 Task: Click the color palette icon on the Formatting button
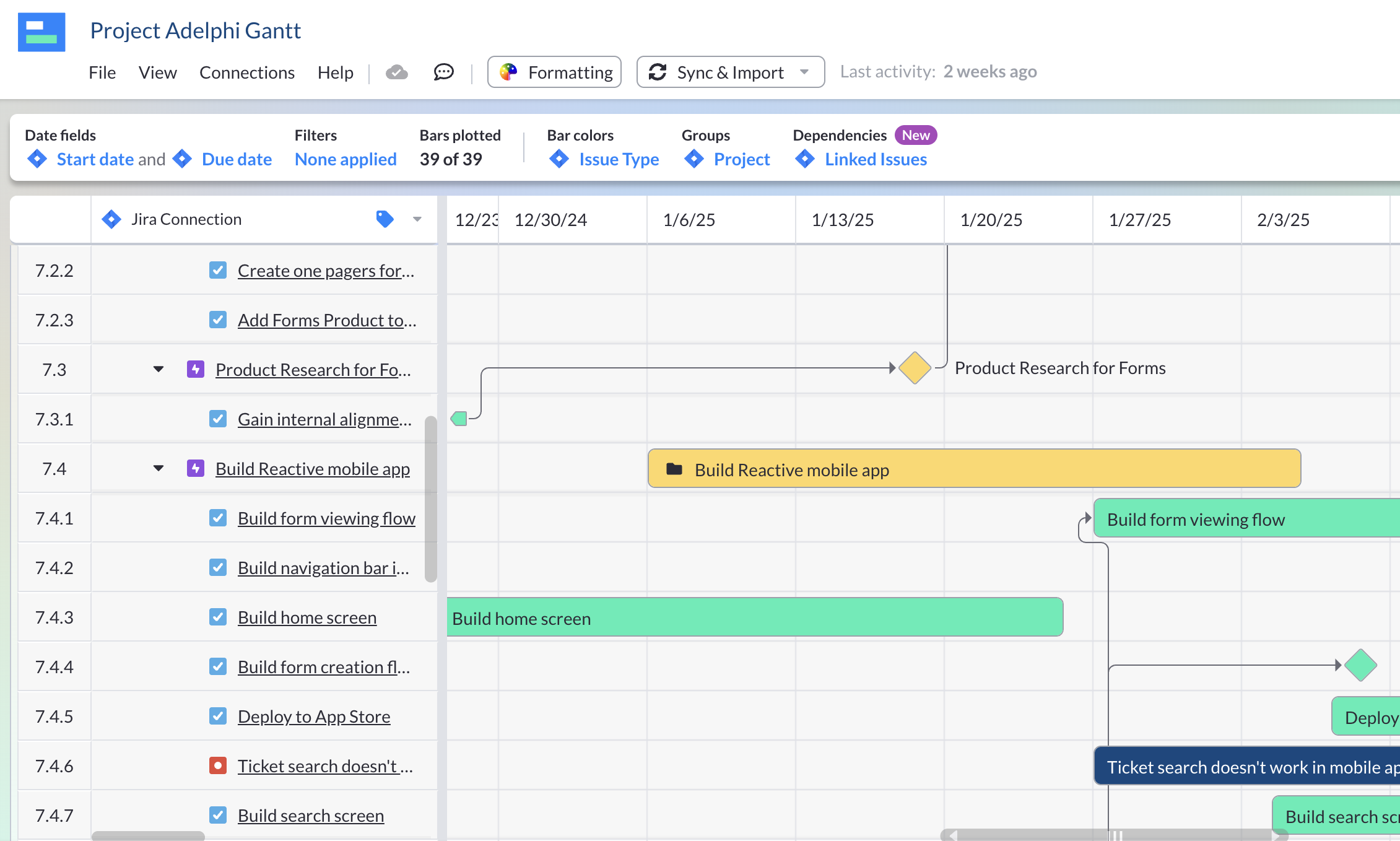click(508, 72)
